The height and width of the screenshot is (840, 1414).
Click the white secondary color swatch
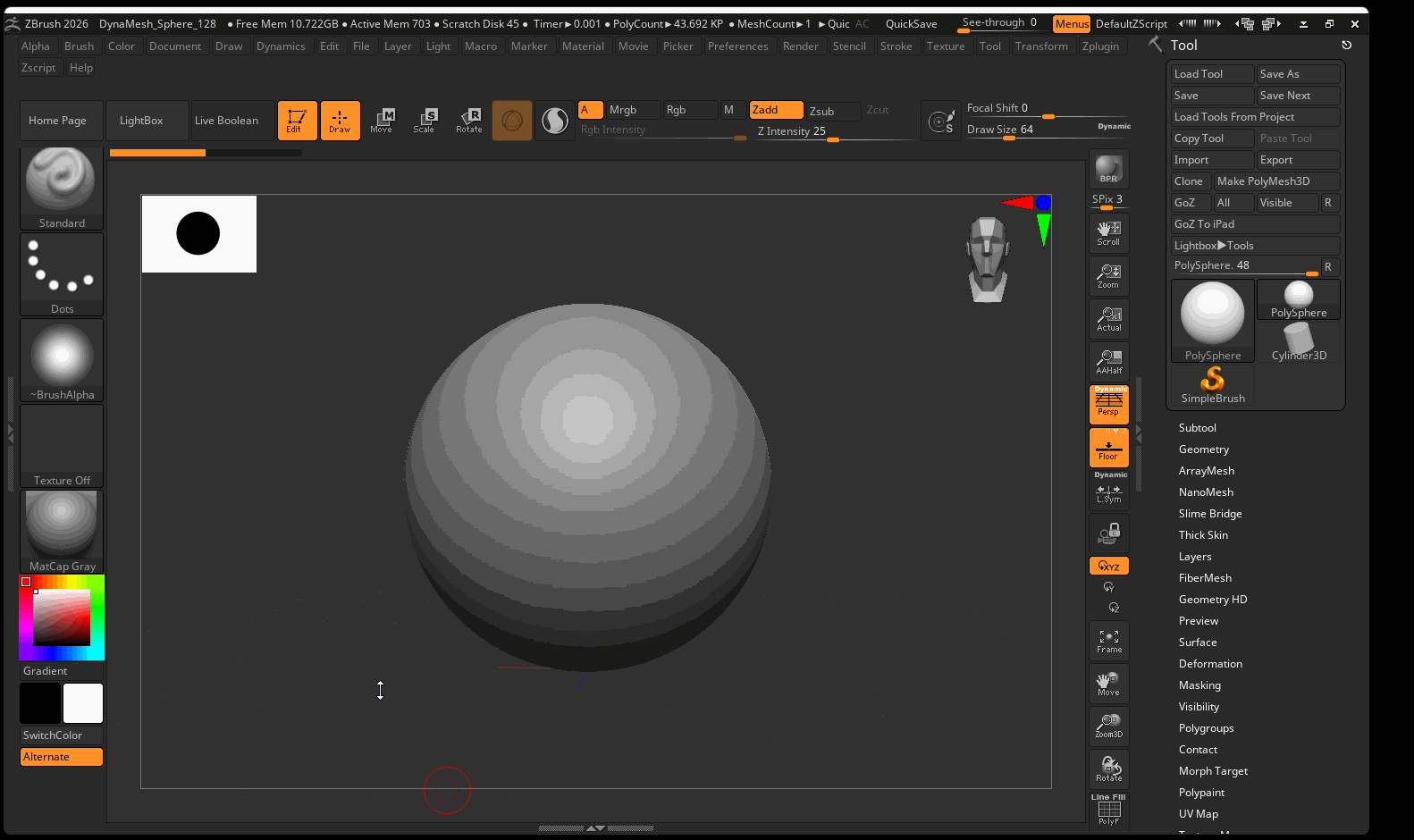point(83,703)
